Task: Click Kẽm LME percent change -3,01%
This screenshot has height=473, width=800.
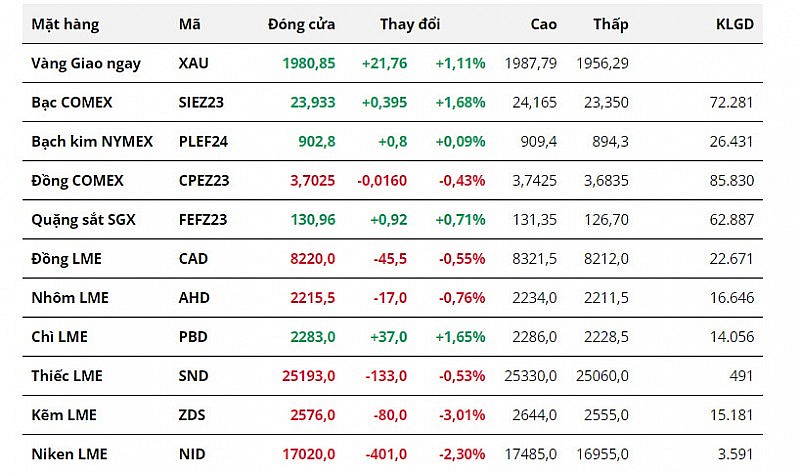Action: click(x=461, y=415)
